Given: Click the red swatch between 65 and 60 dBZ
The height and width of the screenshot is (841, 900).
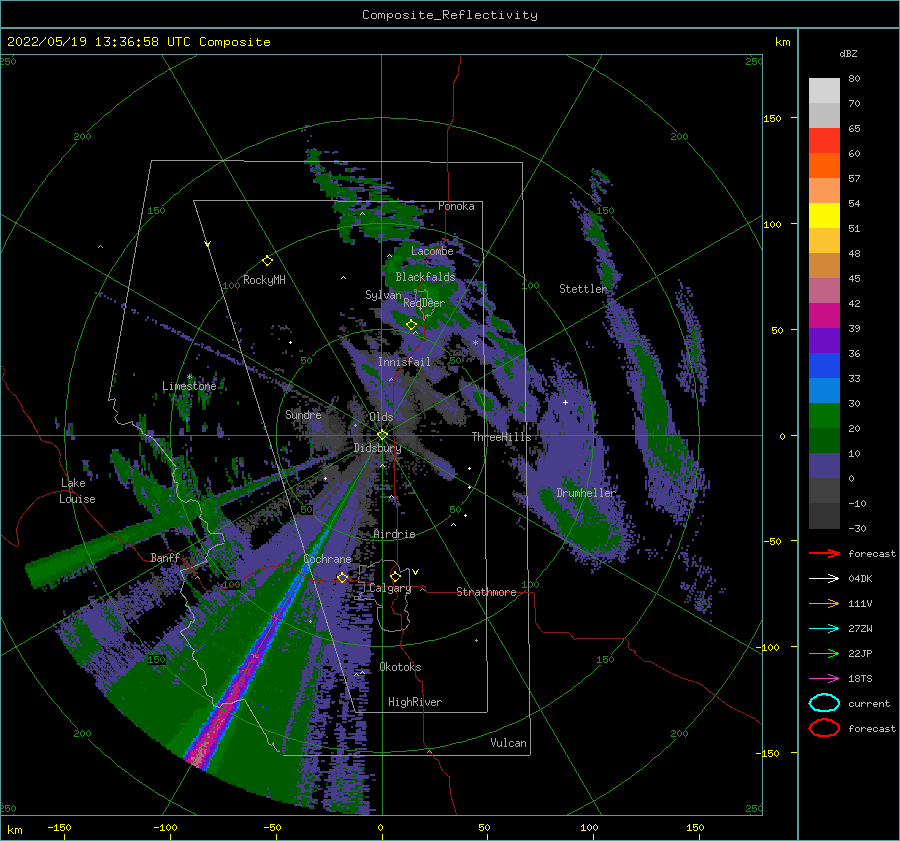Looking at the screenshot, I should pos(824,141).
